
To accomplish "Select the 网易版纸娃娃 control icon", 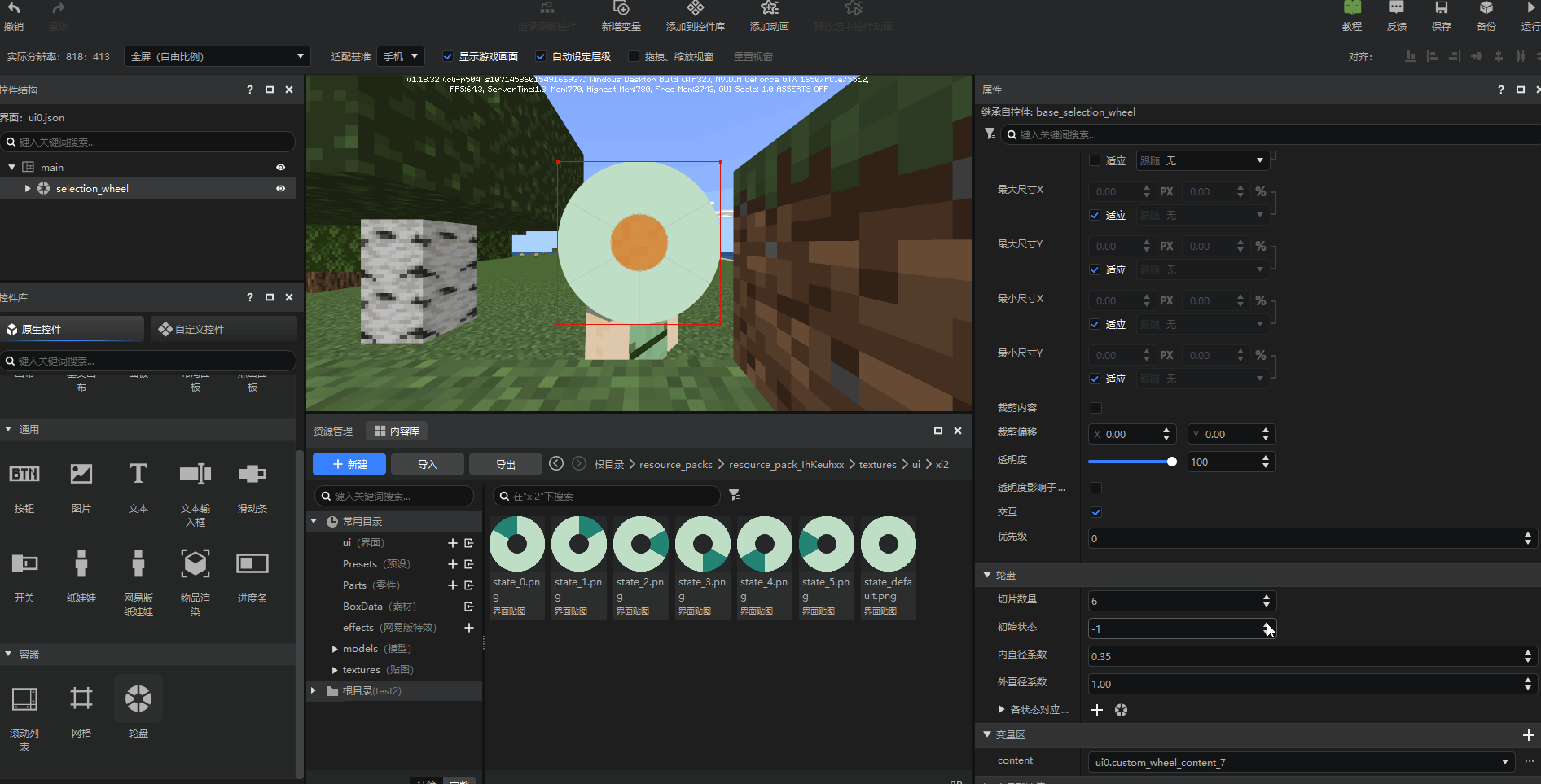I will pos(138,563).
